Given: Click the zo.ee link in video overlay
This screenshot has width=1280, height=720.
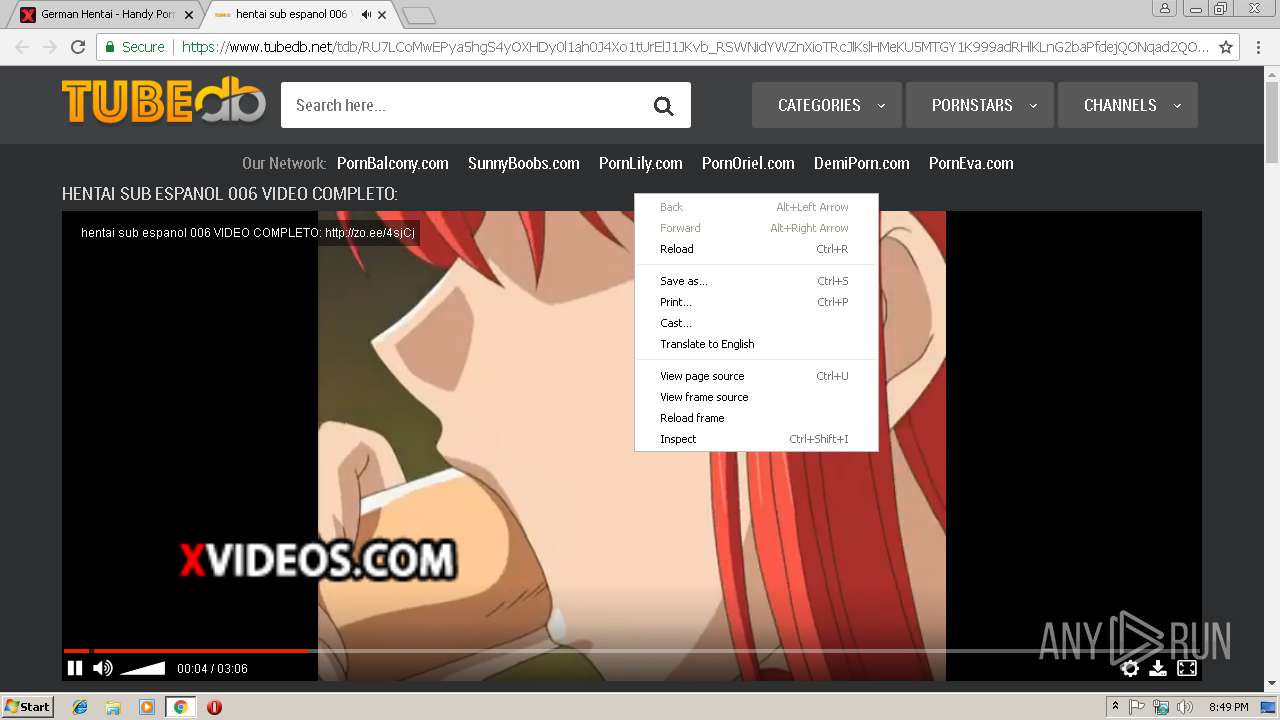Looking at the screenshot, I should pos(370,233).
